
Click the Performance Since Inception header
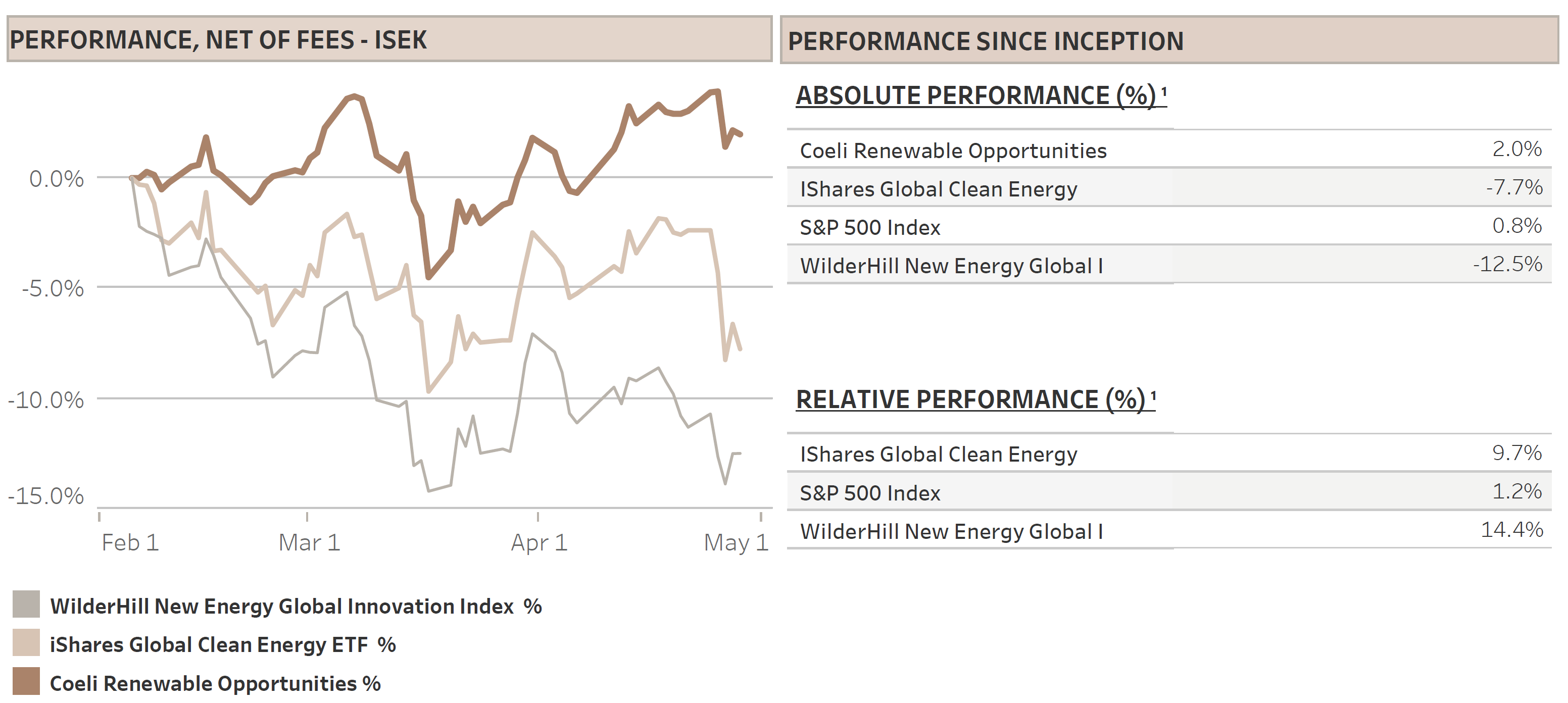coord(986,41)
